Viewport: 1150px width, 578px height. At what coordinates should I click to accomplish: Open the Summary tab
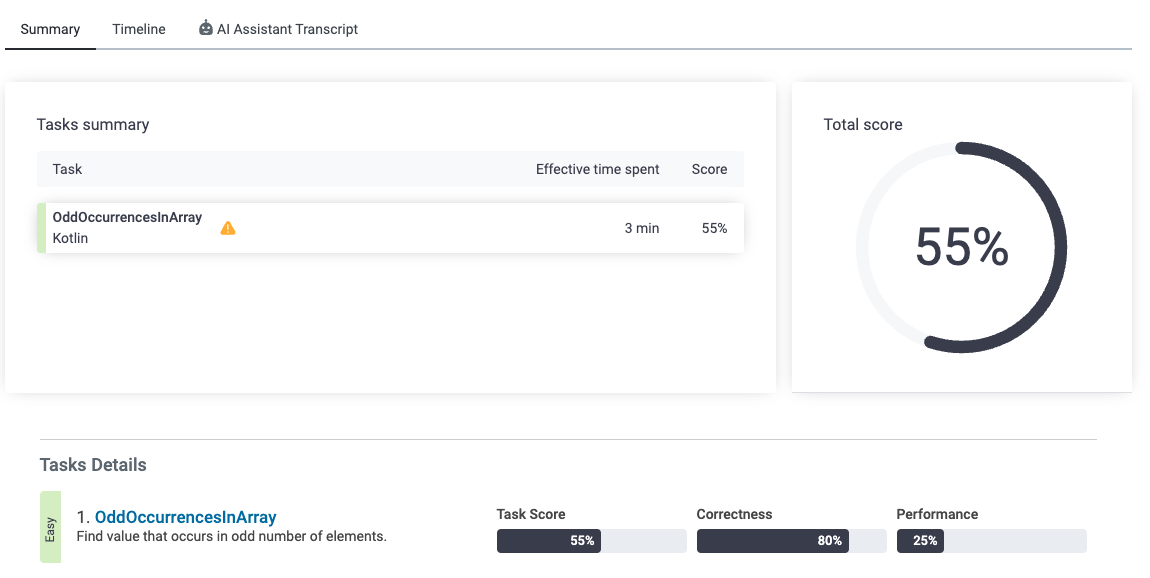coord(50,29)
